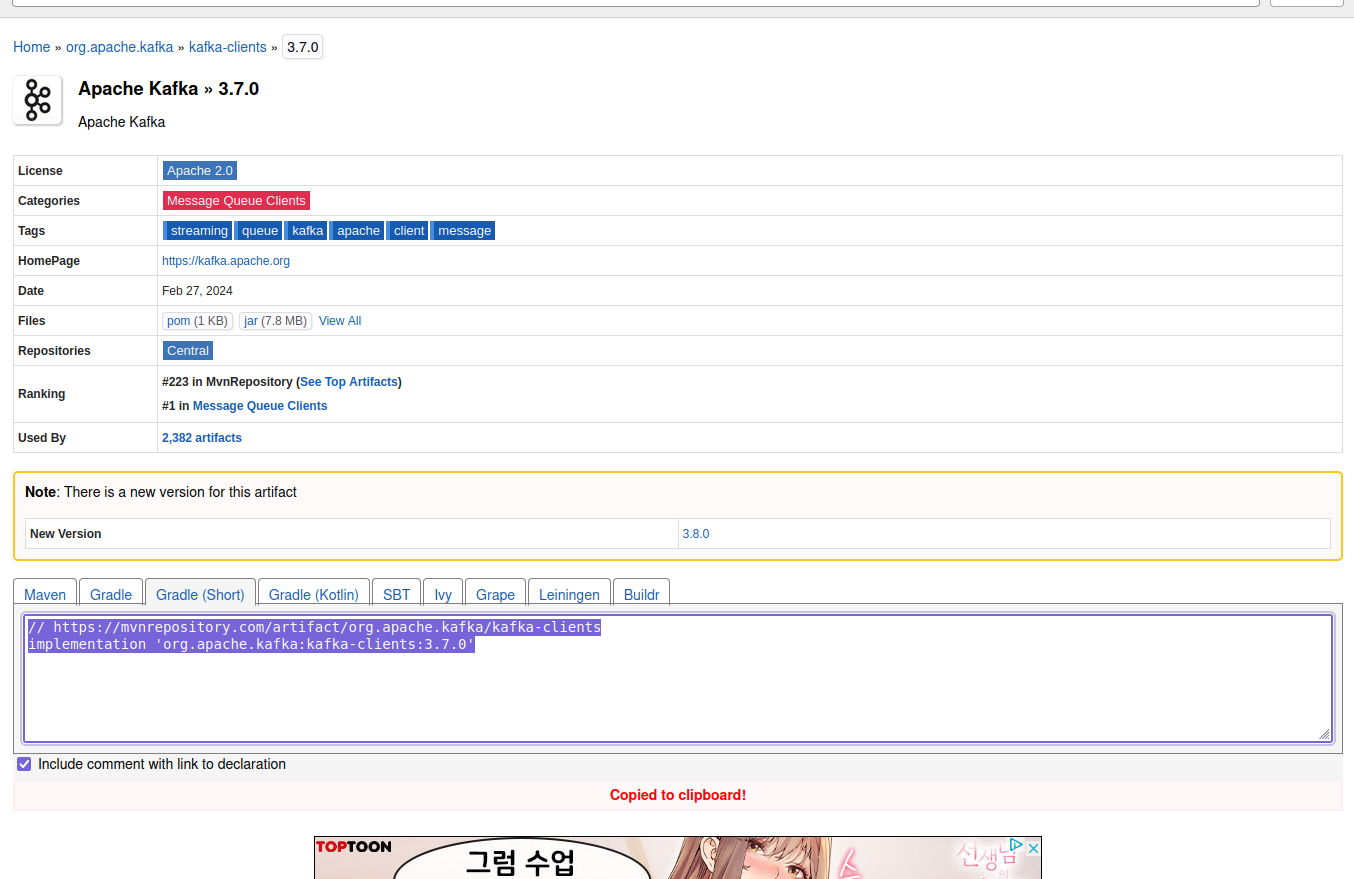Download the jar (7.8 MB) file
The width and height of the screenshot is (1354, 879).
(275, 321)
